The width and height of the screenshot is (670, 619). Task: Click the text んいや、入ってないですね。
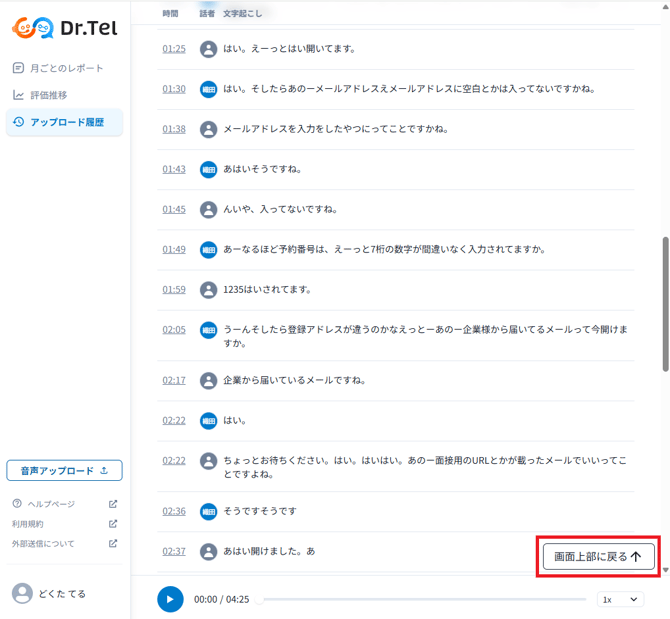[x=280, y=209]
